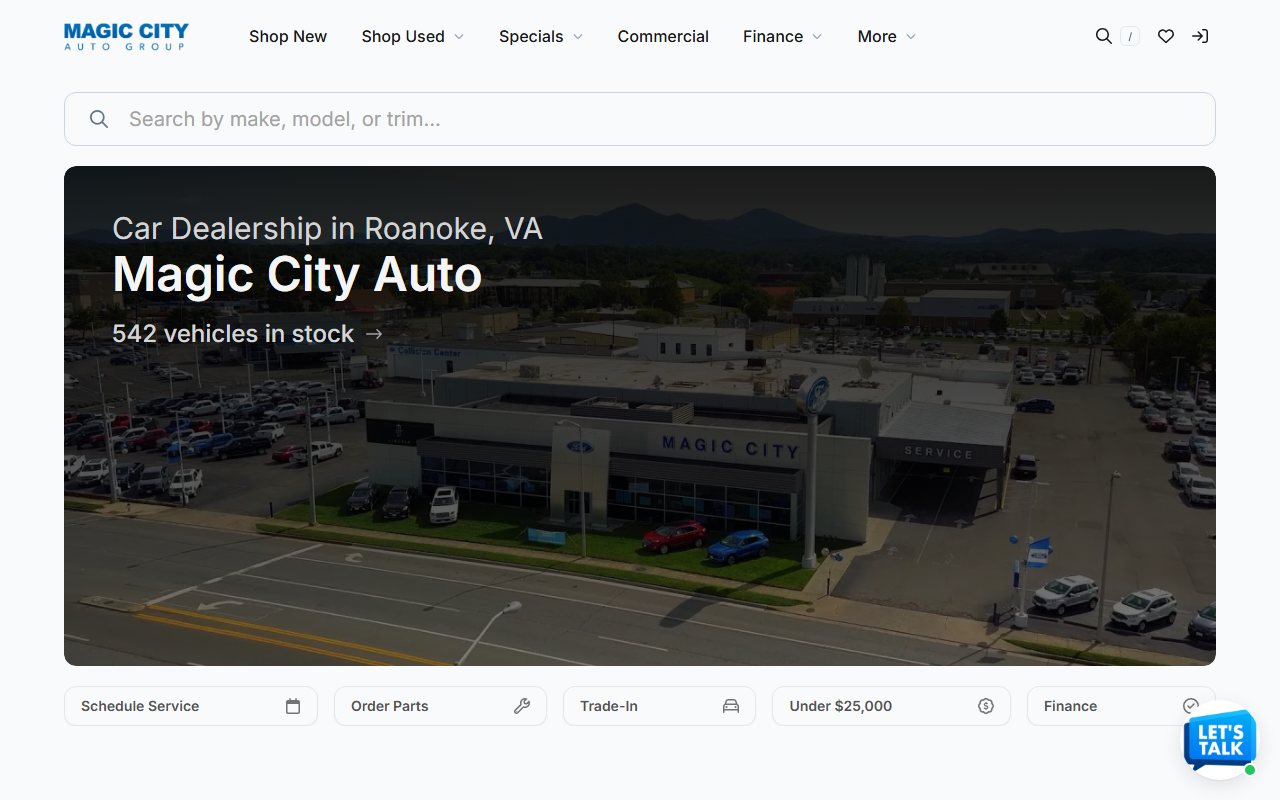Open saved favorites heart icon
1280x800 pixels.
click(x=1166, y=36)
